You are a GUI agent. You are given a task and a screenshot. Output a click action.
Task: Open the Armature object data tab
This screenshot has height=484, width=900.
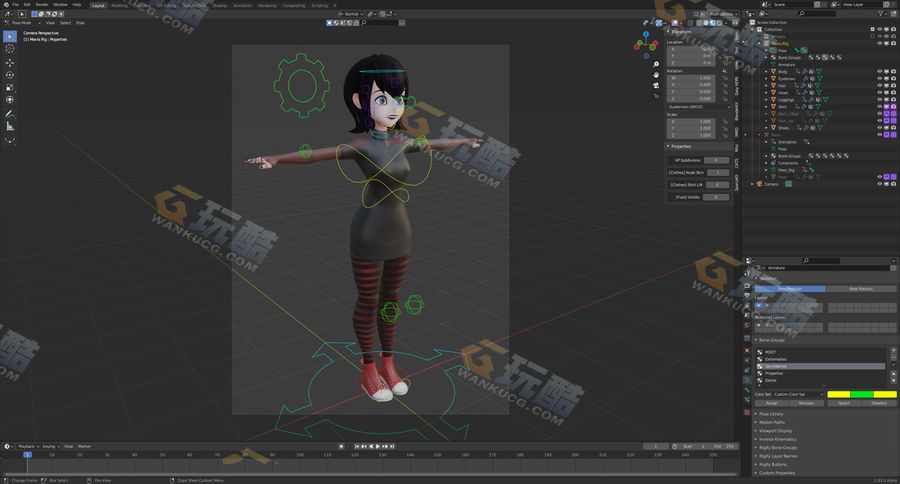(x=747, y=380)
